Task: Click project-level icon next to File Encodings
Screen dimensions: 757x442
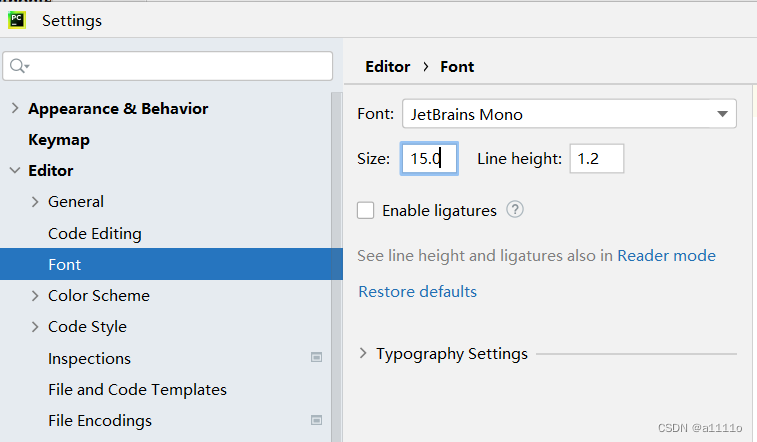Action: [316, 420]
